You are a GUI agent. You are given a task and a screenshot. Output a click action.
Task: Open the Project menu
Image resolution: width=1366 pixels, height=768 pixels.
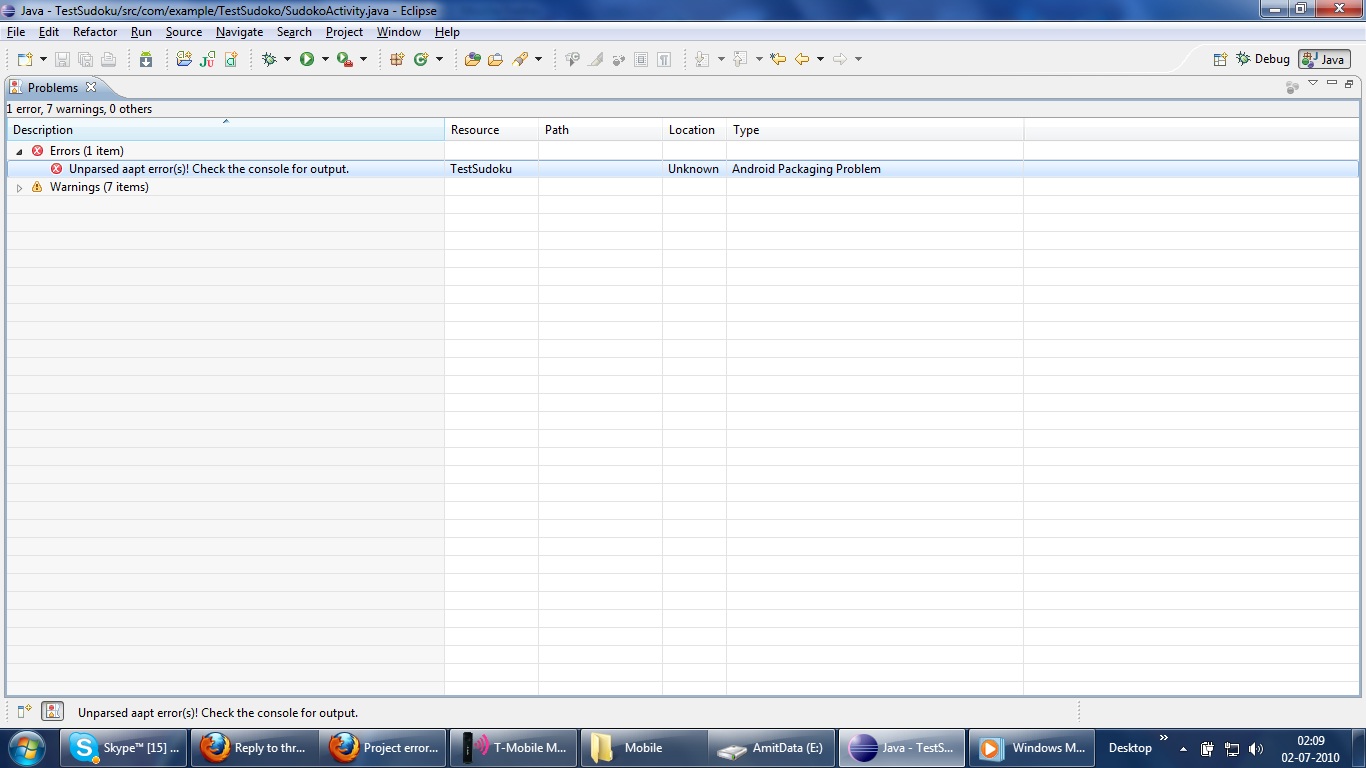point(344,32)
